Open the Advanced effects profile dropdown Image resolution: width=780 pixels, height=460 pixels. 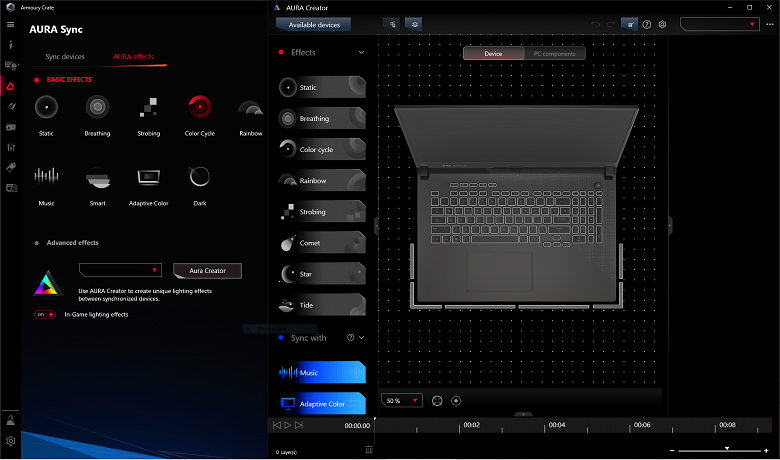(120, 270)
